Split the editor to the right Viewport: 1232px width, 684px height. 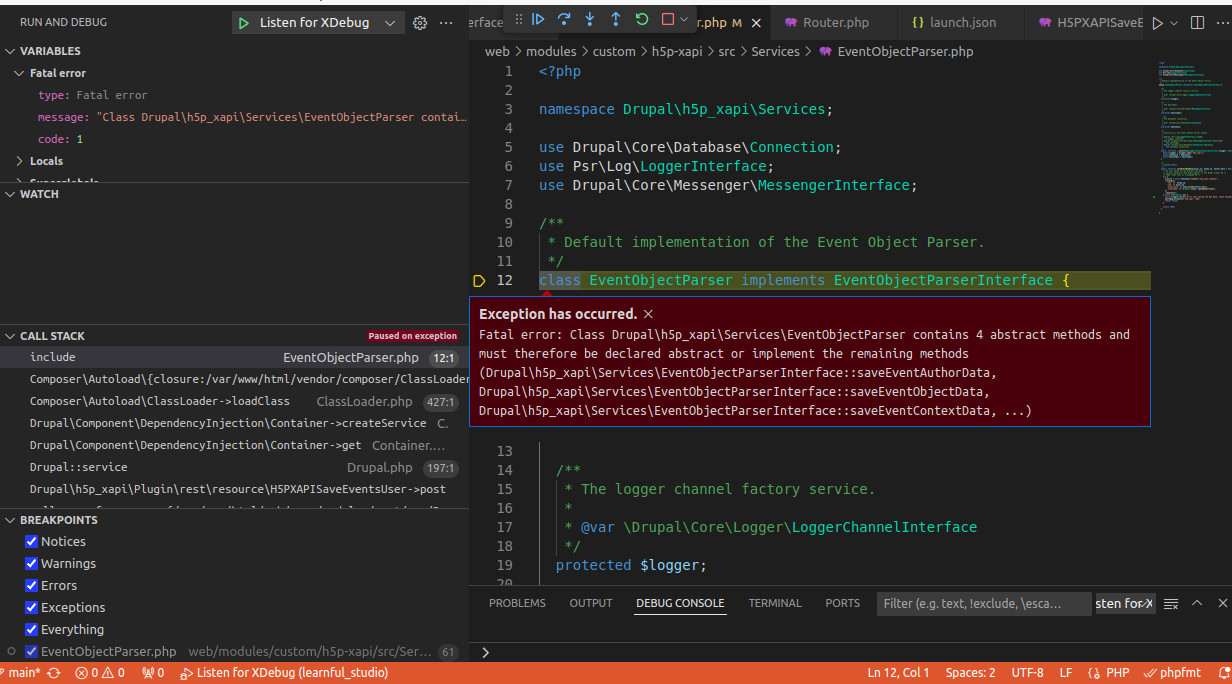pos(1197,22)
